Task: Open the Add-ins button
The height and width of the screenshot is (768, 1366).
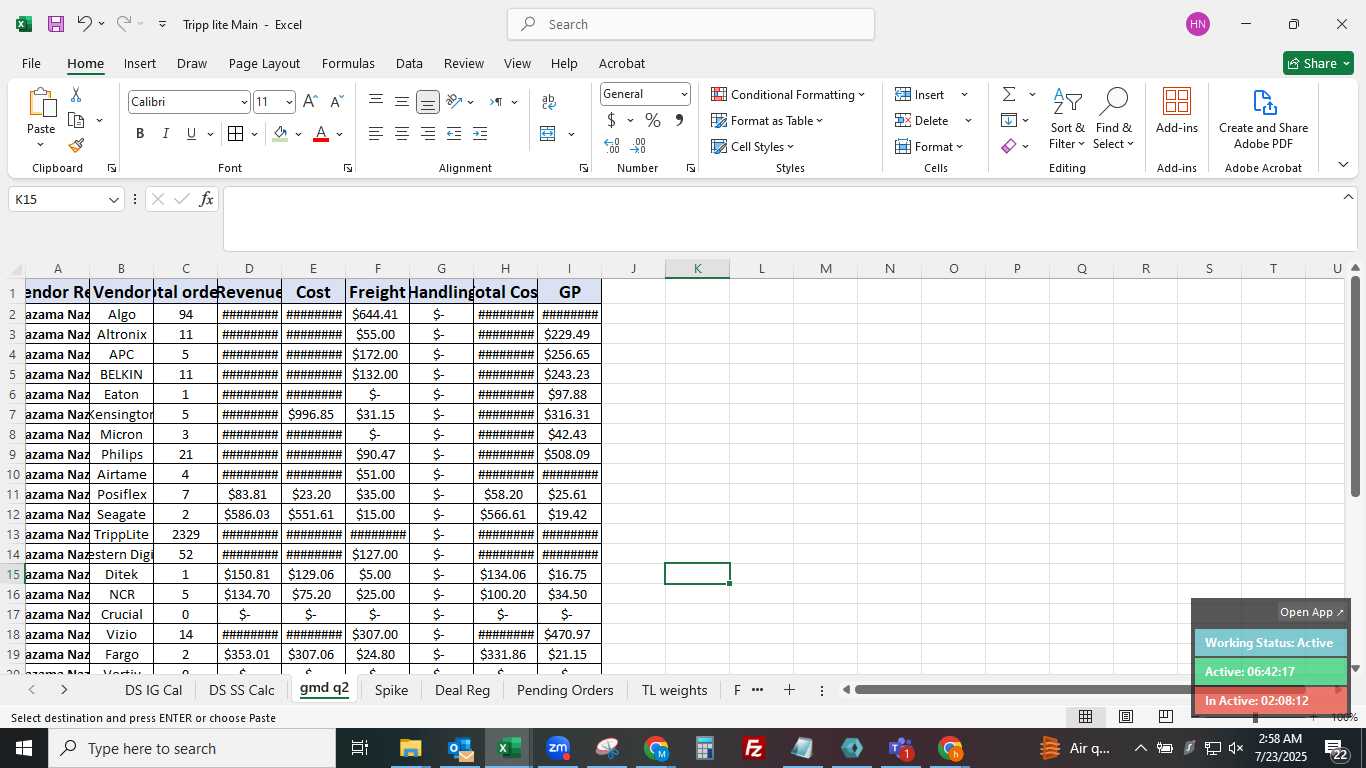Action: [1177, 110]
